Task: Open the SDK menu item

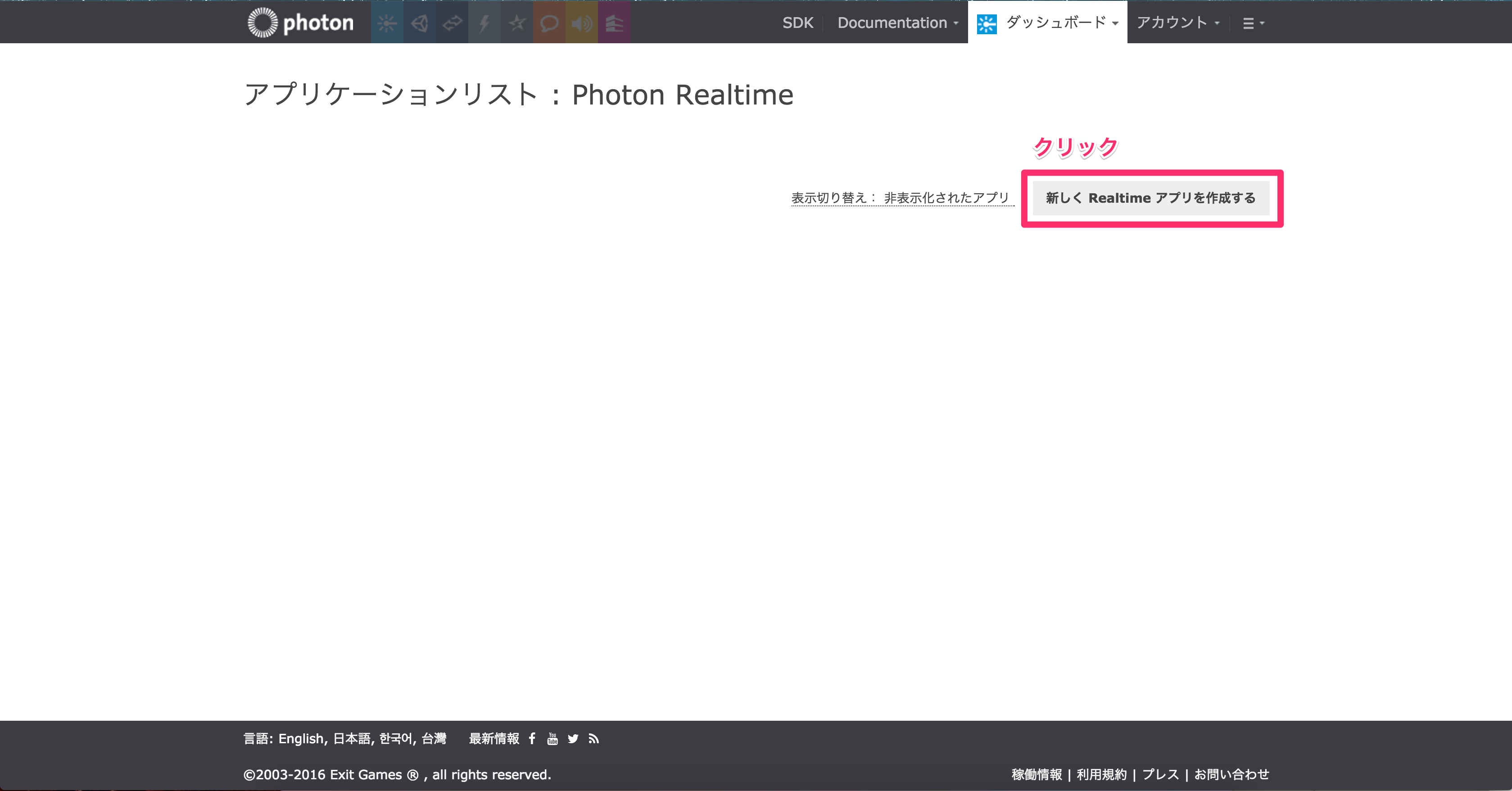Action: 798,23
